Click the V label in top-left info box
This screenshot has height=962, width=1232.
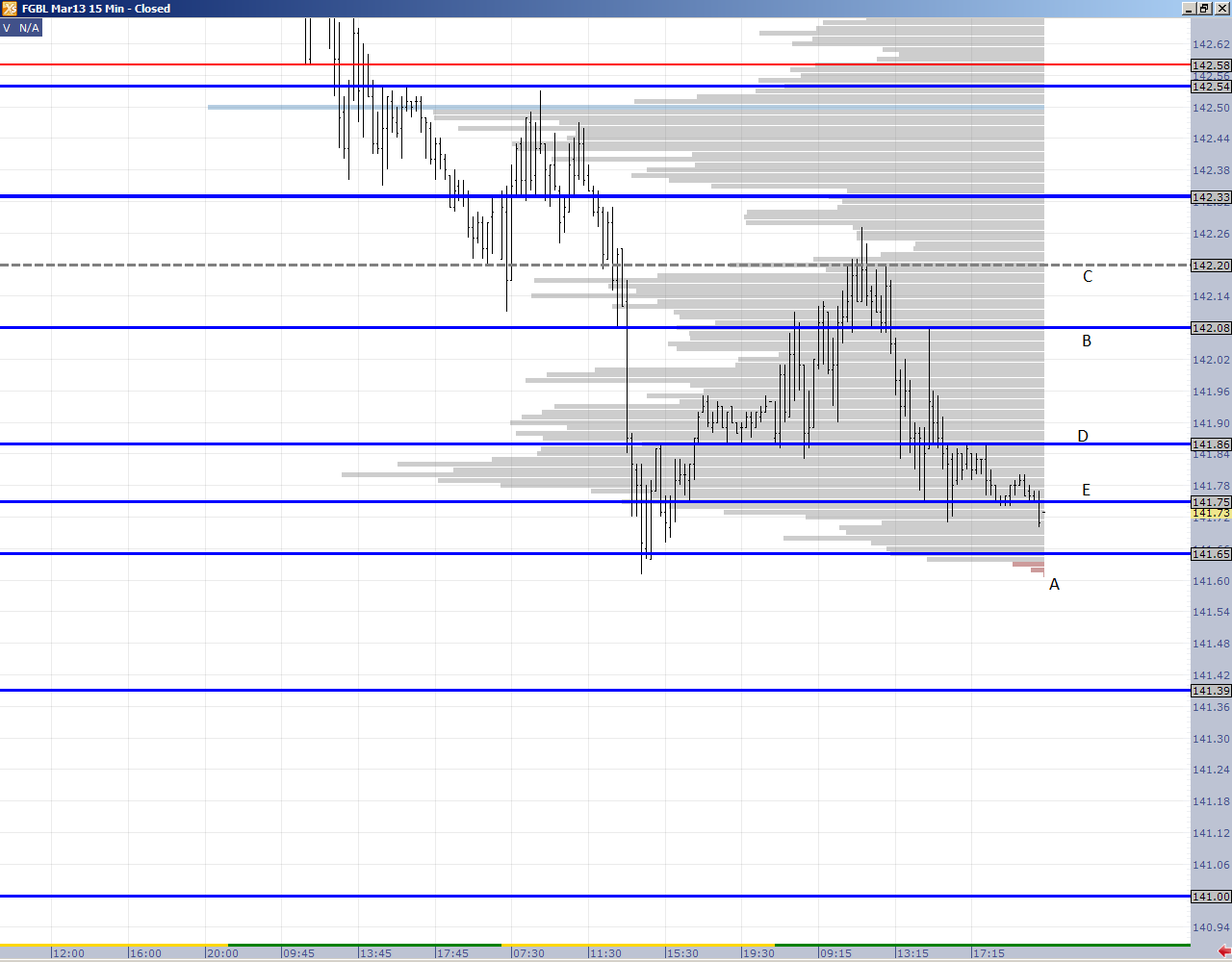tap(7, 28)
